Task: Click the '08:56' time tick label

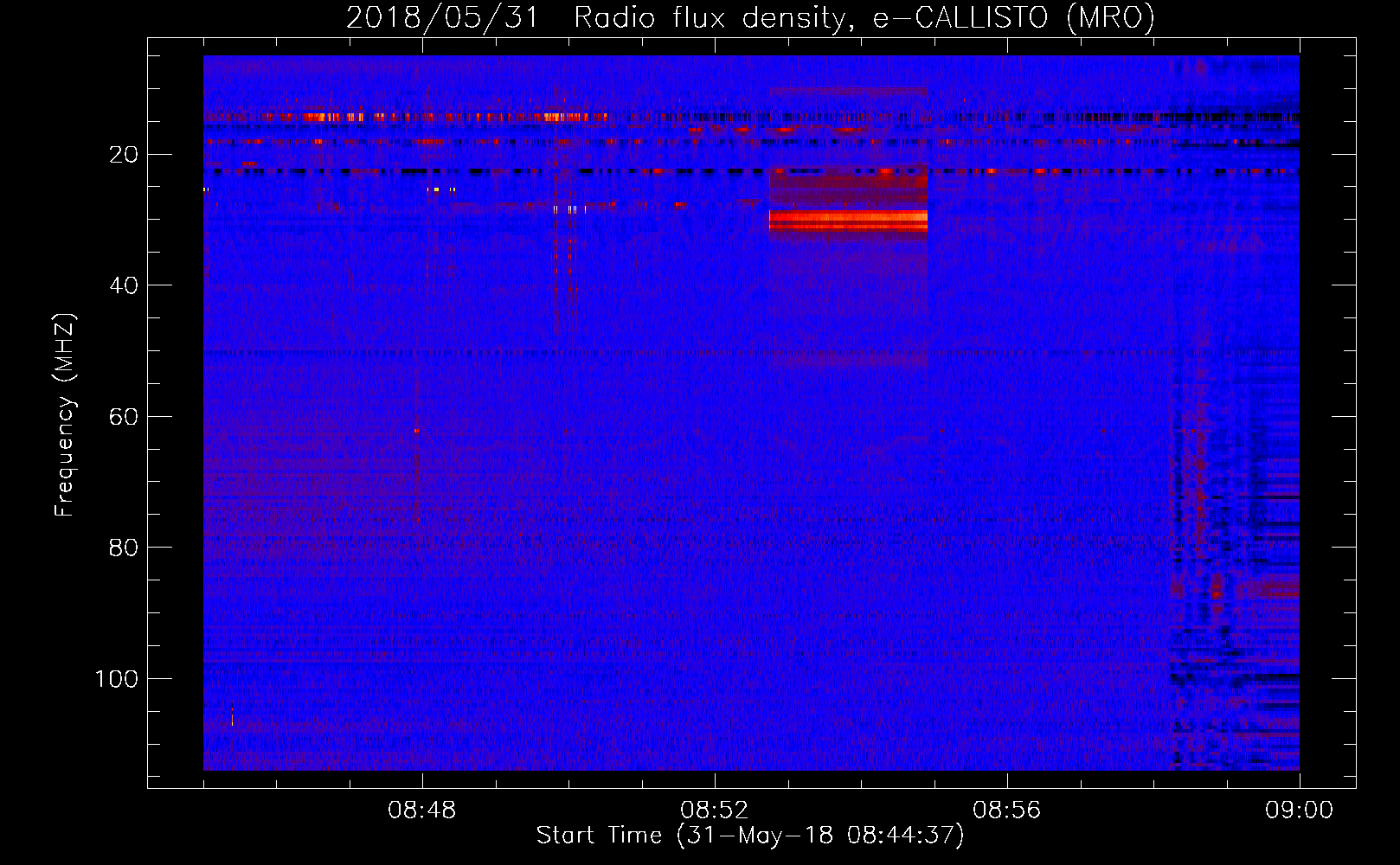Action: coord(1007,811)
